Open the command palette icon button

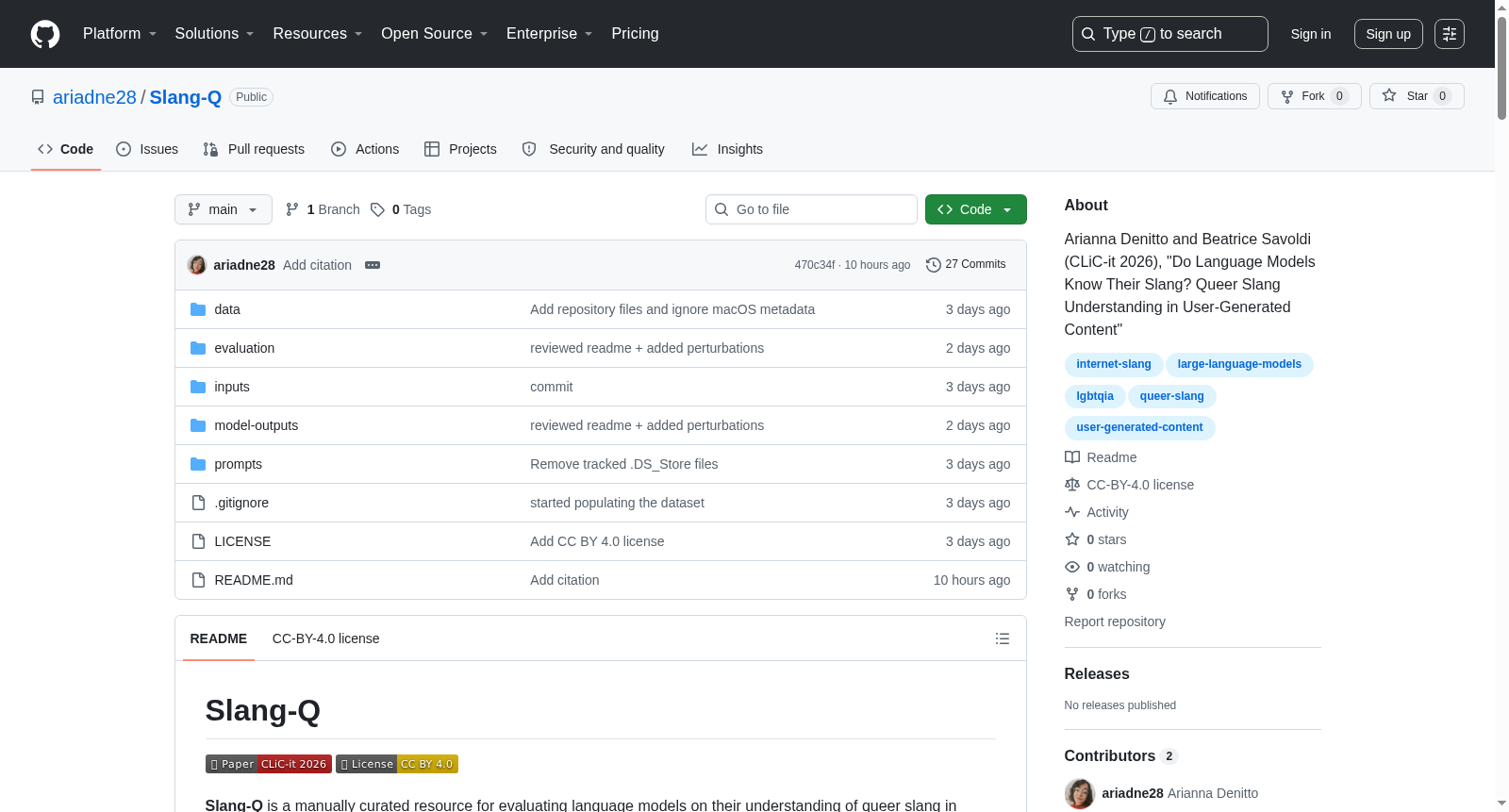coord(1450,34)
